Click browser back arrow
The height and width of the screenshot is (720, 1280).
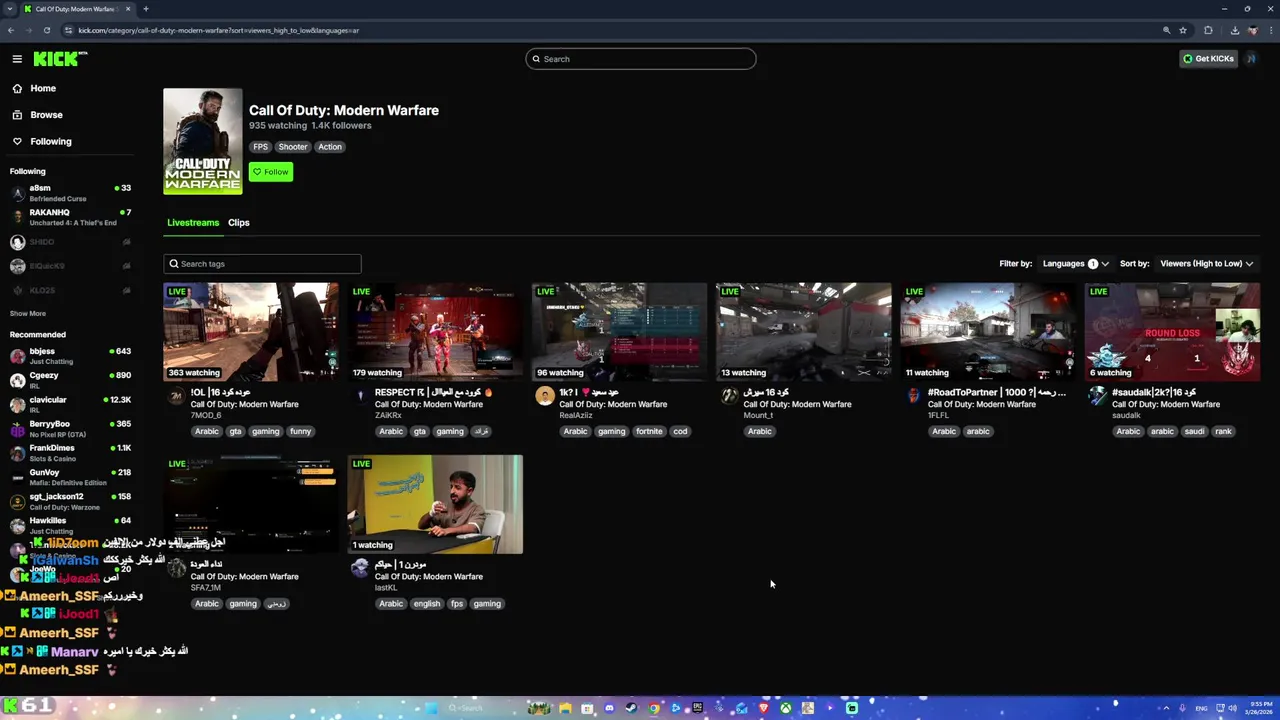tap(11, 30)
